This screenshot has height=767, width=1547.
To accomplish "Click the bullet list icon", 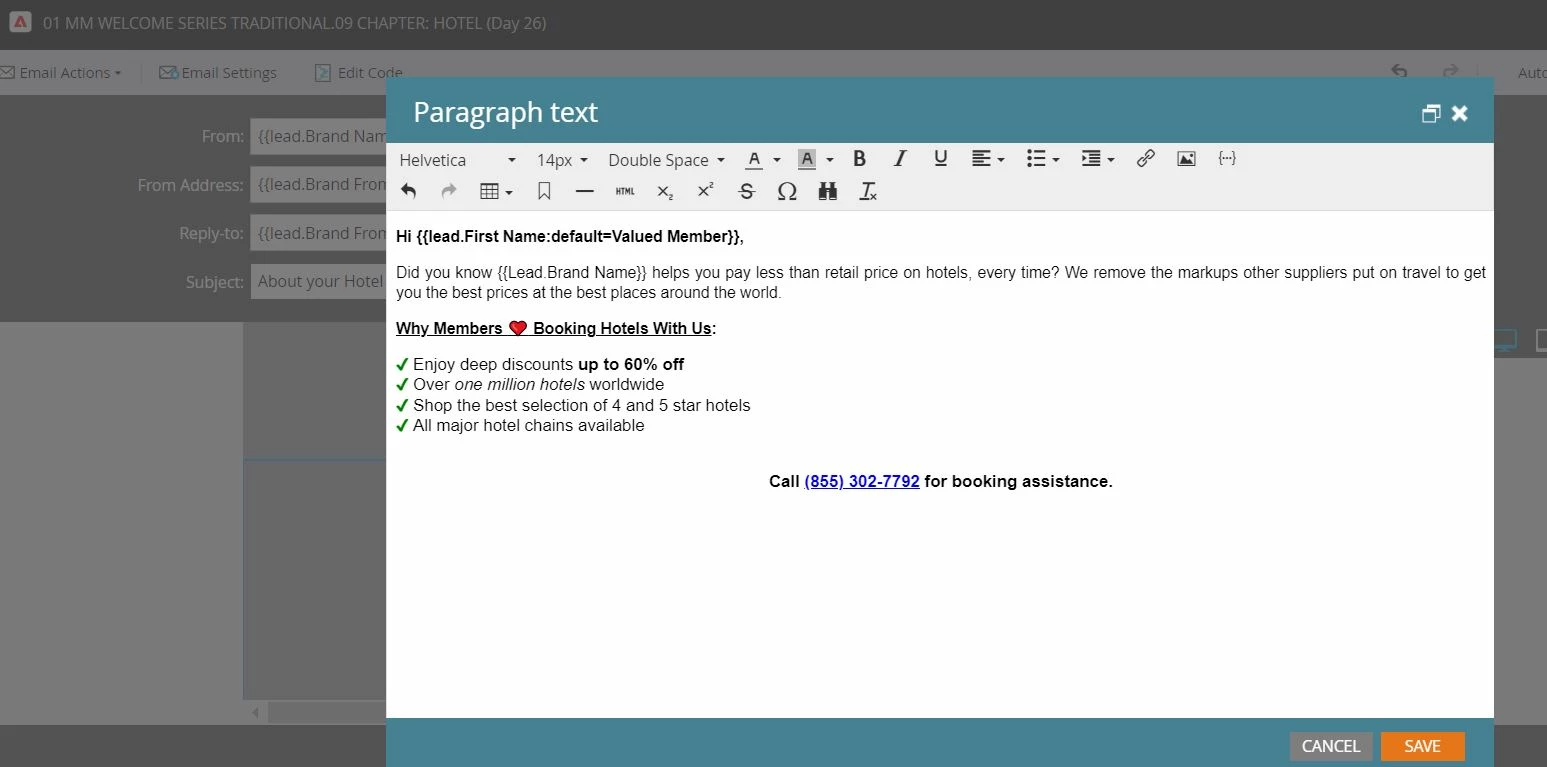I will [1036, 158].
